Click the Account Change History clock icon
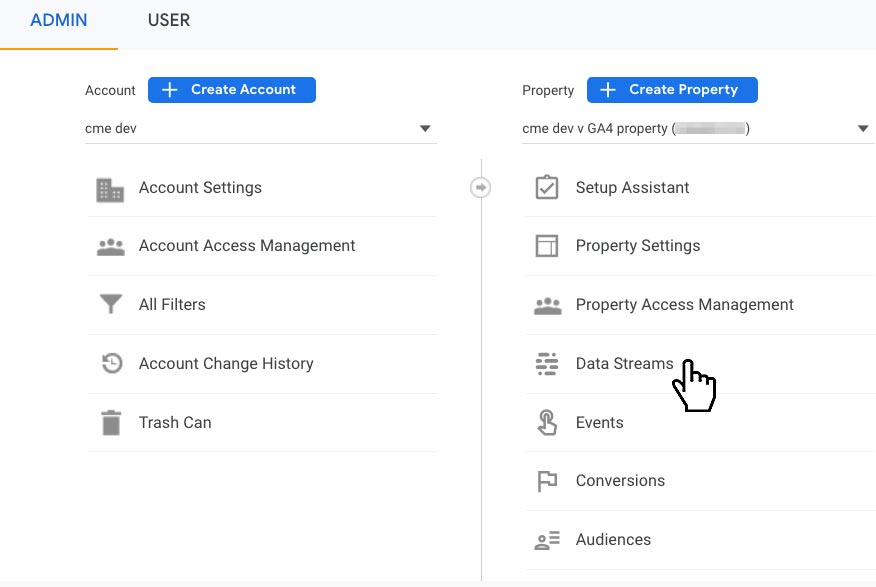876x587 pixels. point(112,364)
